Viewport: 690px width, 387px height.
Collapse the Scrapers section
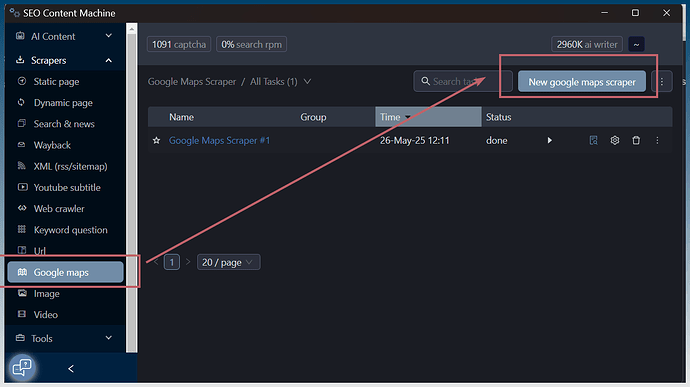click(64, 60)
